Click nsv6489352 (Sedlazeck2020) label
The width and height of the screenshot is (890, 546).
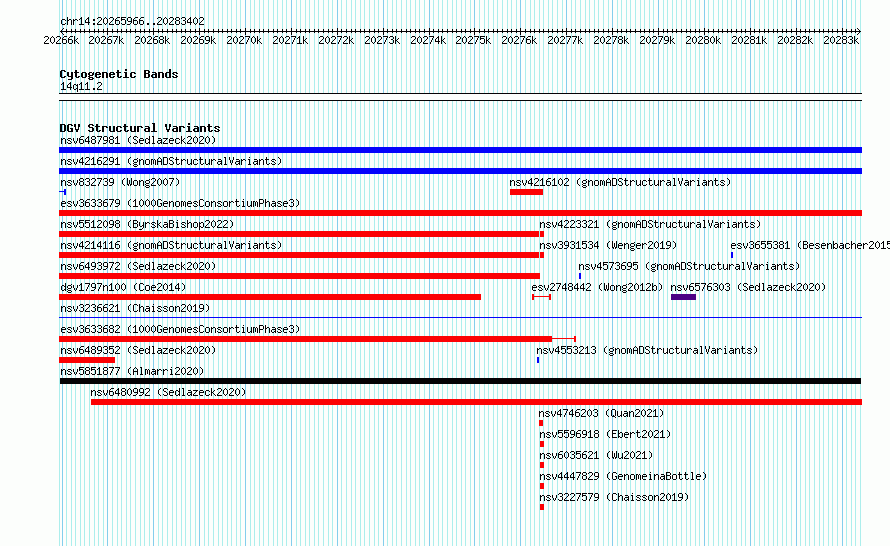(x=138, y=350)
